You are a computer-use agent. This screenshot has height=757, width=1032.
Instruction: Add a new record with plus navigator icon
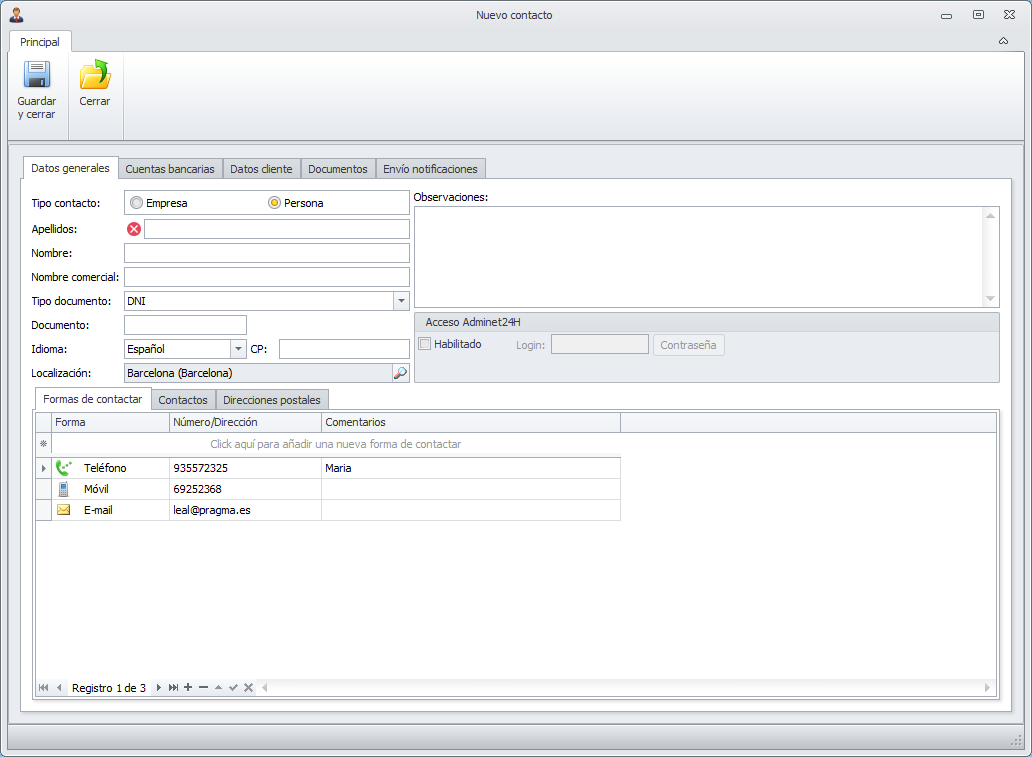pos(188,688)
